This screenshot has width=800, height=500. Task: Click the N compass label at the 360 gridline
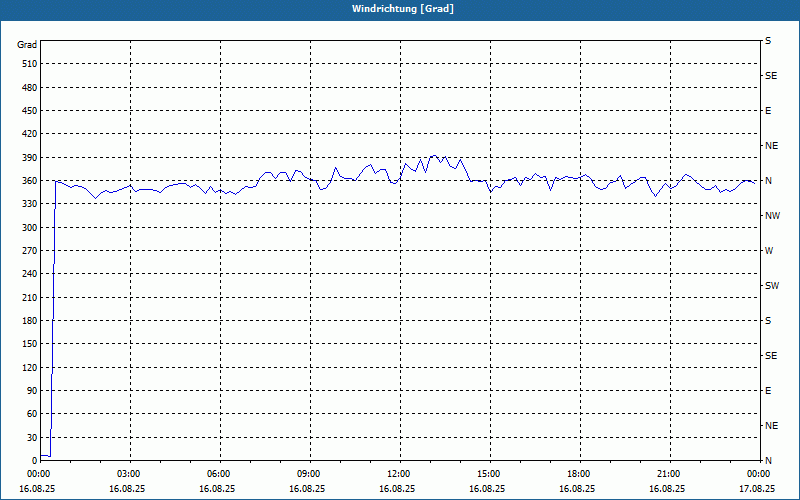(x=768, y=181)
